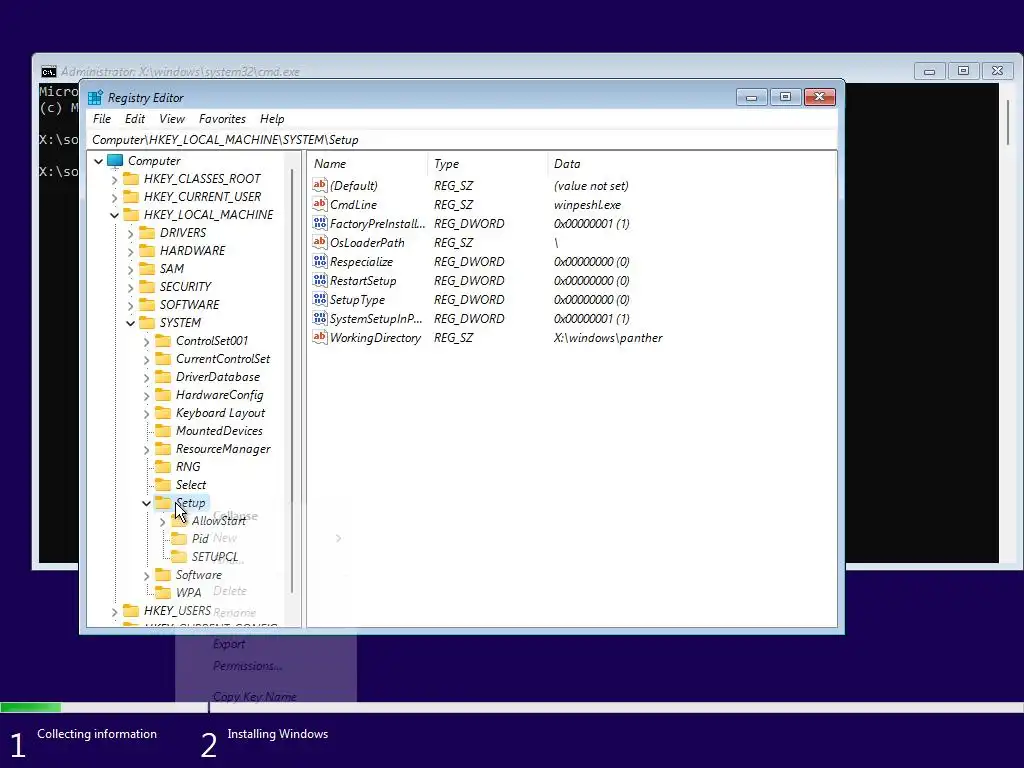Image resolution: width=1024 pixels, height=768 pixels.
Task: Click the ControlSet001 folder icon
Action: (x=163, y=341)
